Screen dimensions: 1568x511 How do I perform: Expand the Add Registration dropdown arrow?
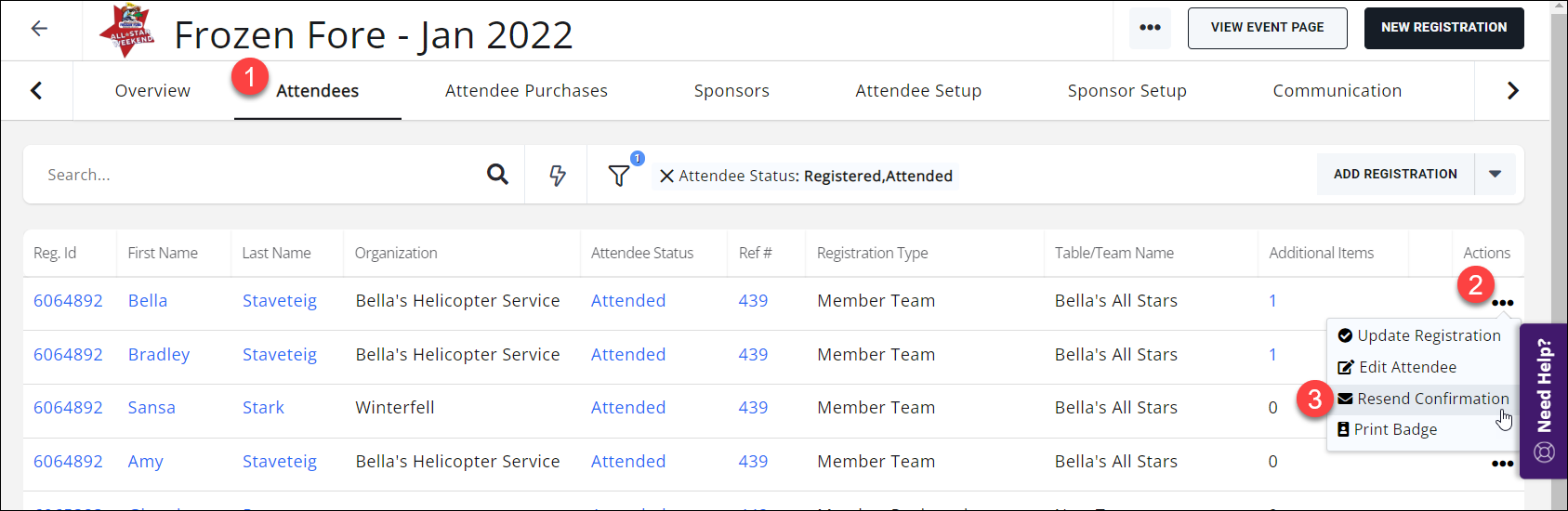[x=1495, y=174]
